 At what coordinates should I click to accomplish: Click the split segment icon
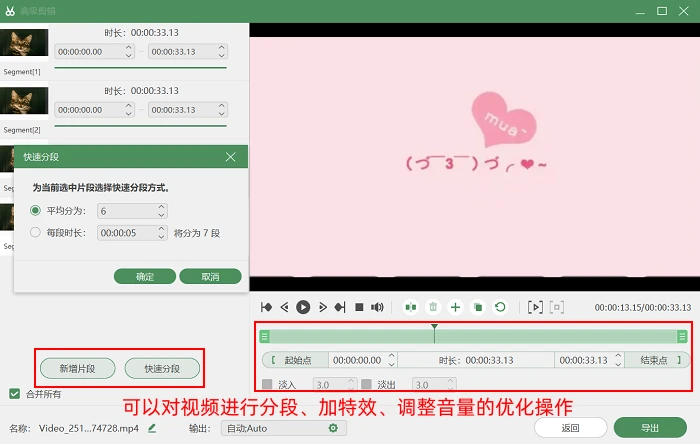411,307
